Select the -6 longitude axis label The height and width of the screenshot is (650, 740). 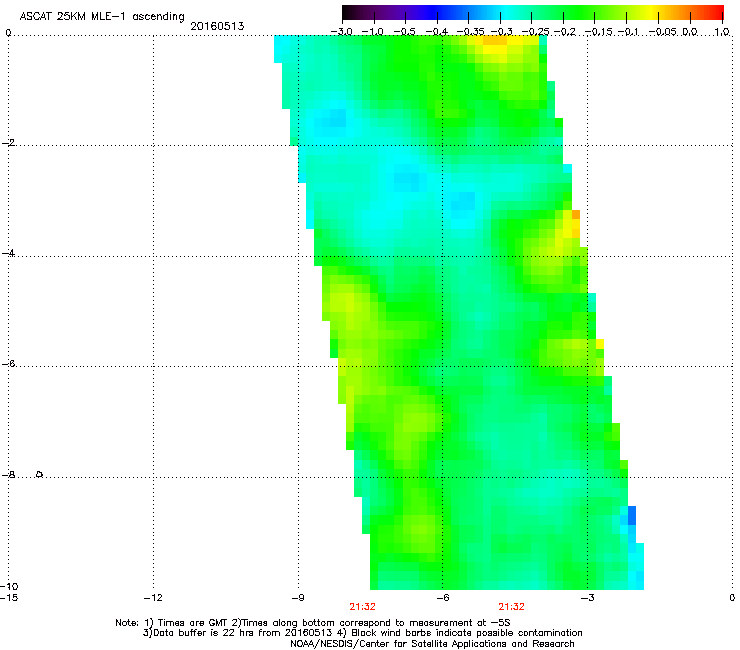[x=443, y=598]
